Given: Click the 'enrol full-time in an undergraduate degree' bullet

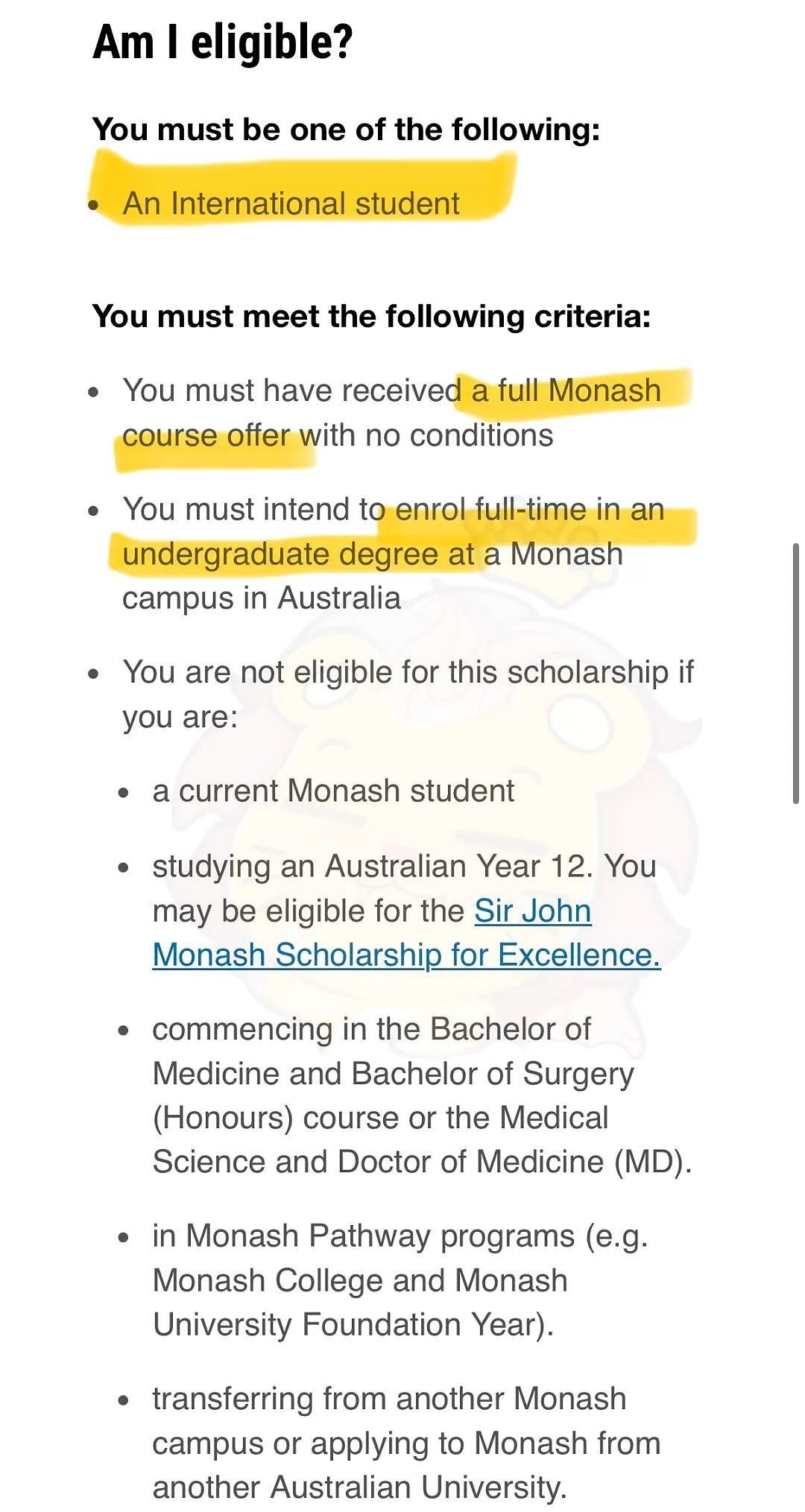Looking at the screenshot, I should [394, 554].
